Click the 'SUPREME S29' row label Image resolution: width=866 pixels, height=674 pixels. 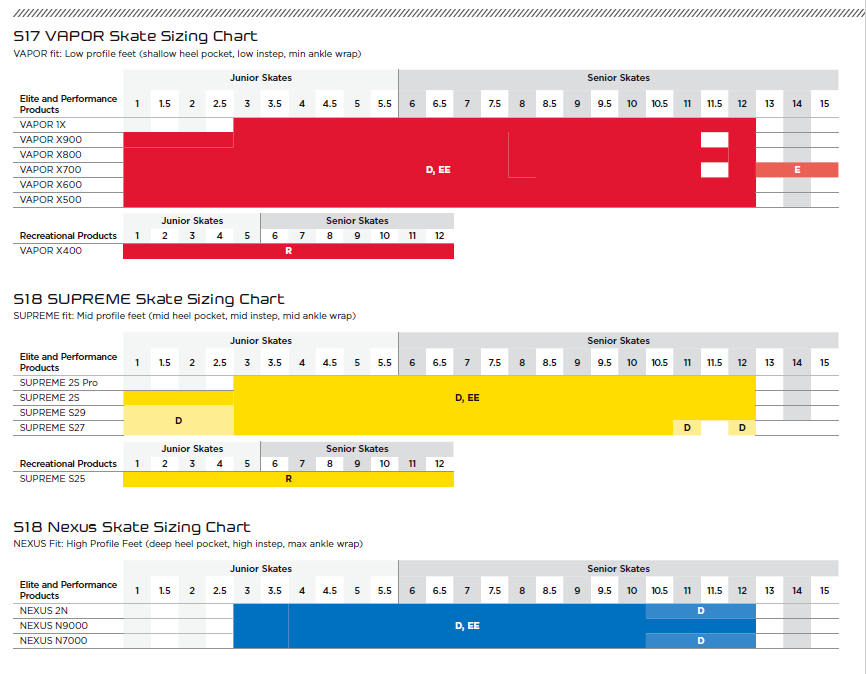52,413
